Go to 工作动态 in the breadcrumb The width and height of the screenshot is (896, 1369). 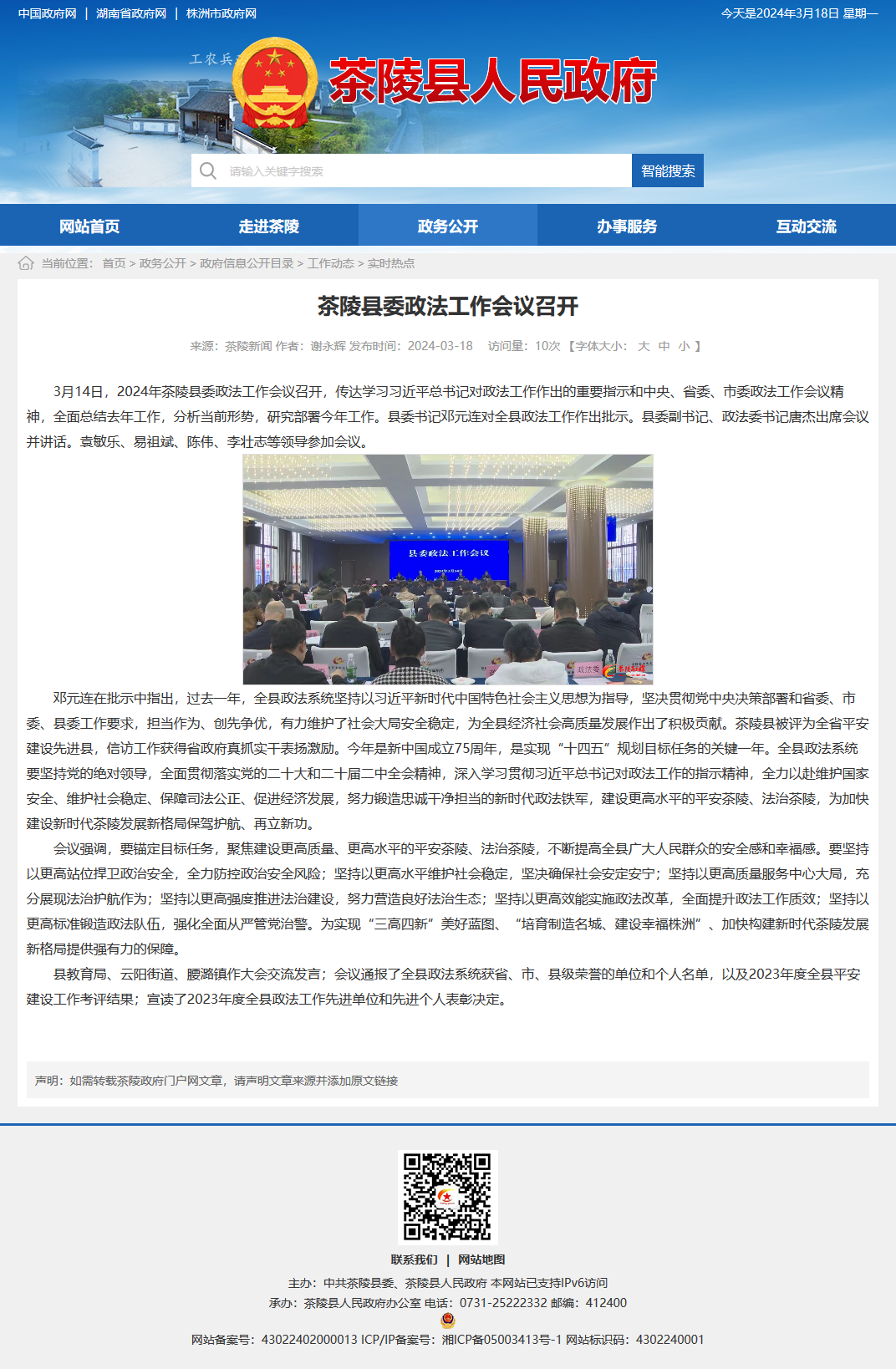point(331,263)
